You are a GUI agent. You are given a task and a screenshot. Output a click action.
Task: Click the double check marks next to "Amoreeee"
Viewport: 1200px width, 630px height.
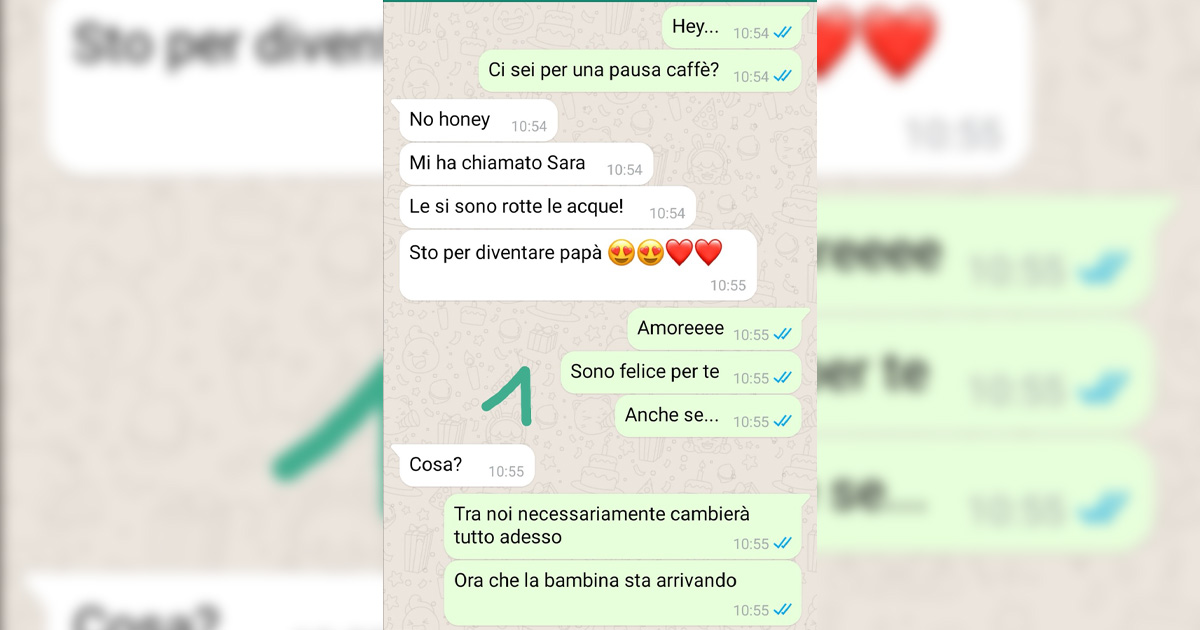783,334
